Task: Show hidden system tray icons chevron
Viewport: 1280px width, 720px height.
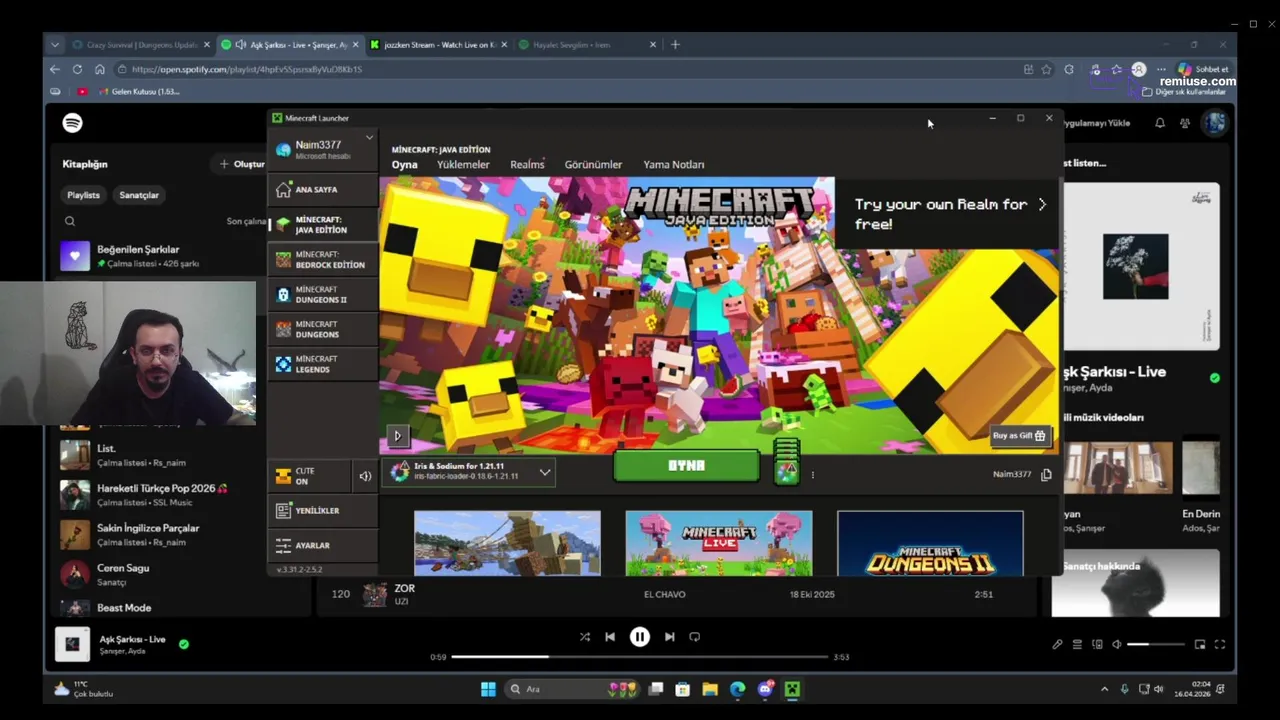Action: coord(1104,689)
